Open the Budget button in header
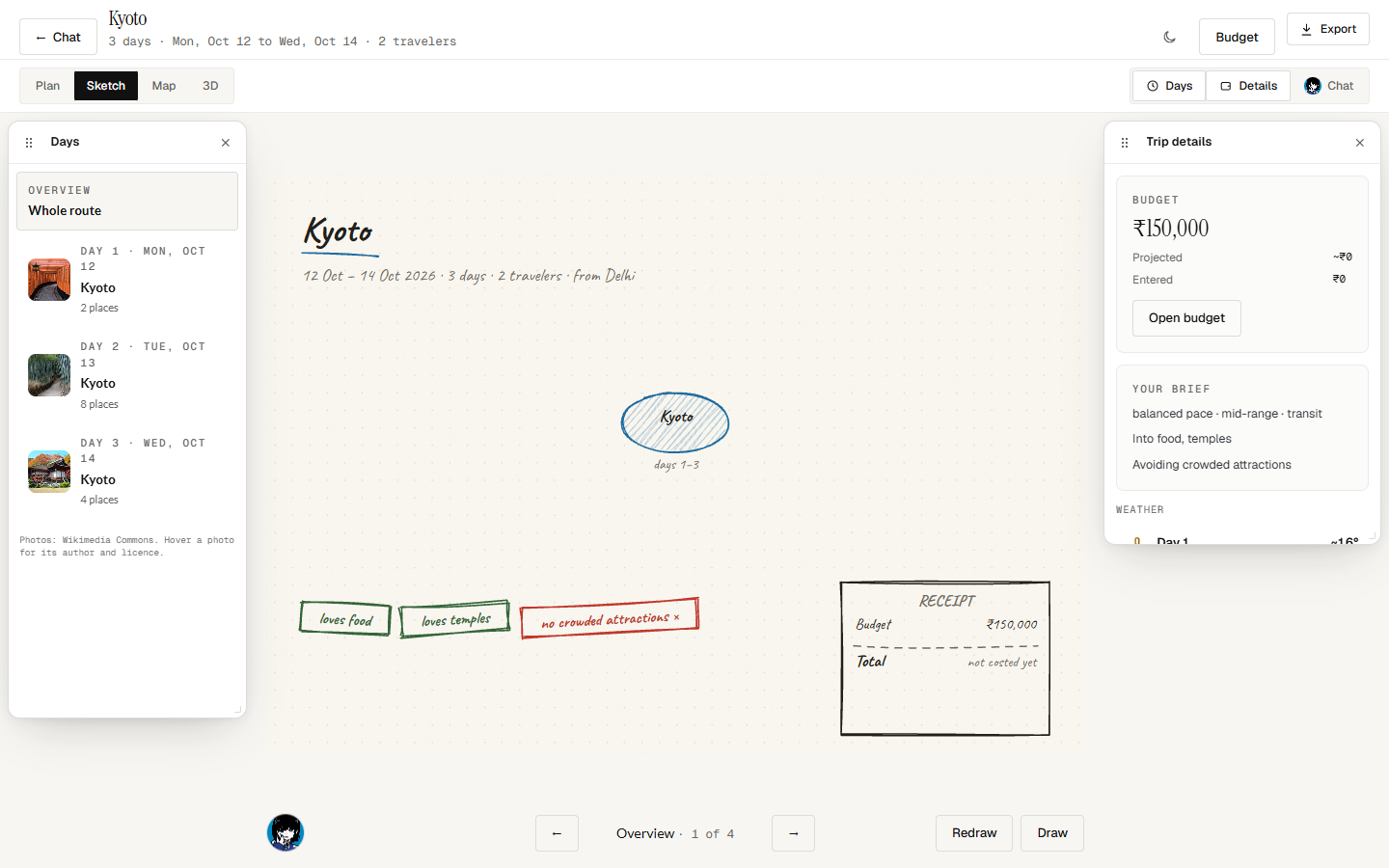 pyautogui.click(x=1237, y=37)
